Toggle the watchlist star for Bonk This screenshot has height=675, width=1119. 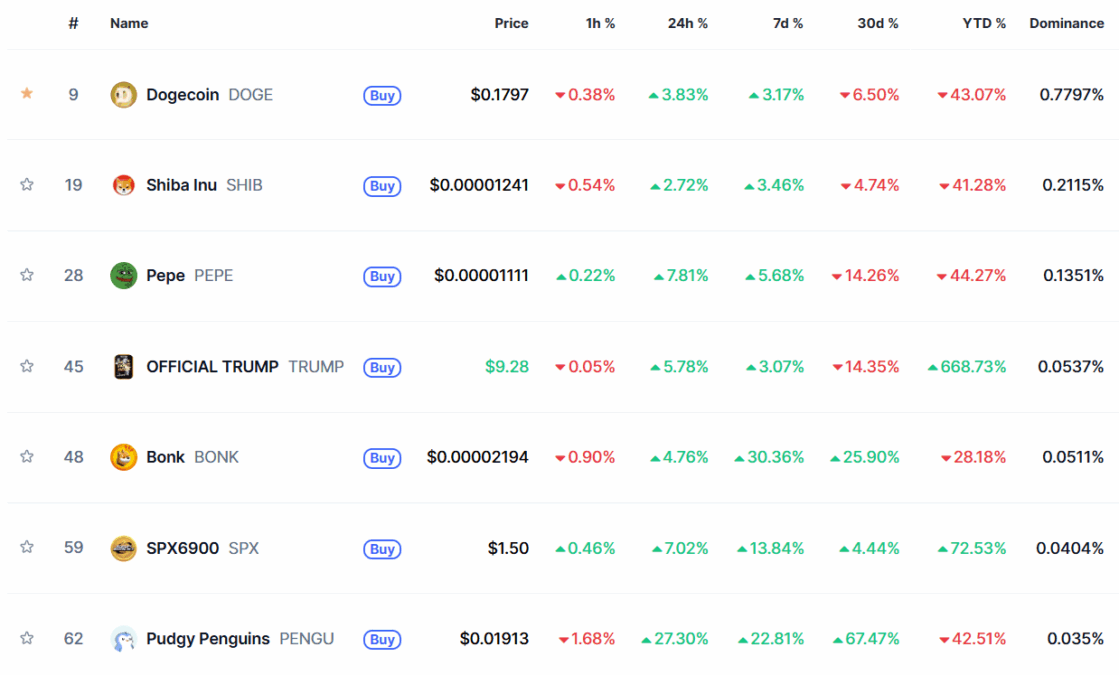[27, 456]
